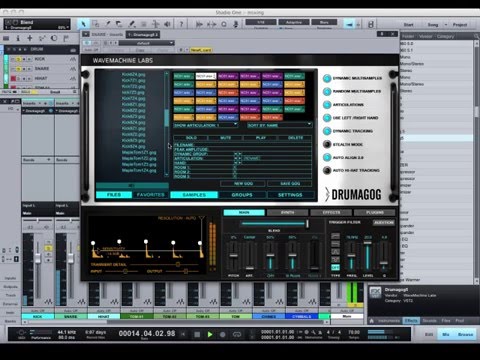Select the Split tool in toolbar

click(107, 24)
